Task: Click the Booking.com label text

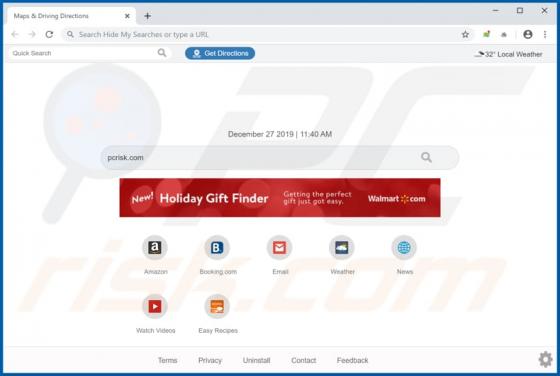Action: [218, 272]
